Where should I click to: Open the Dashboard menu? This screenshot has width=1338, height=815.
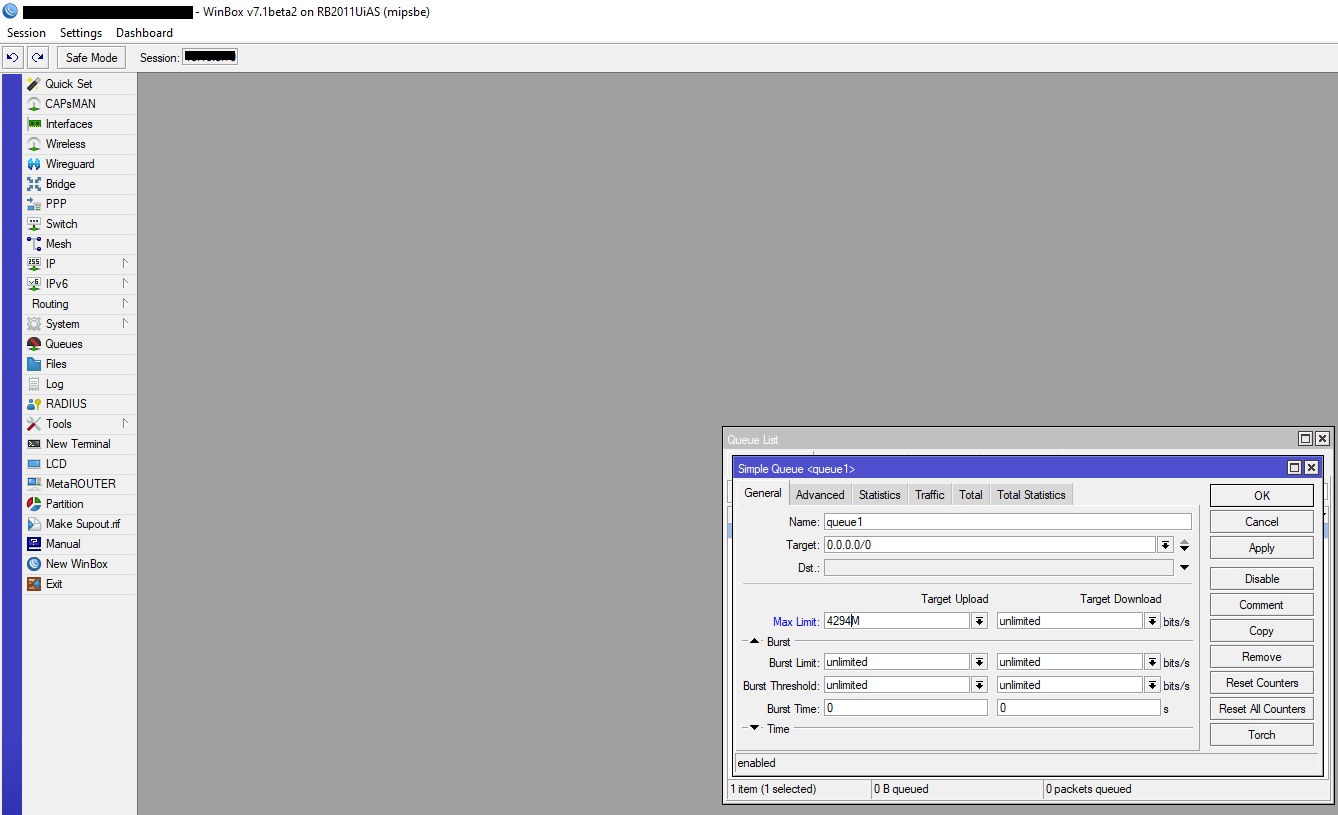click(x=144, y=33)
